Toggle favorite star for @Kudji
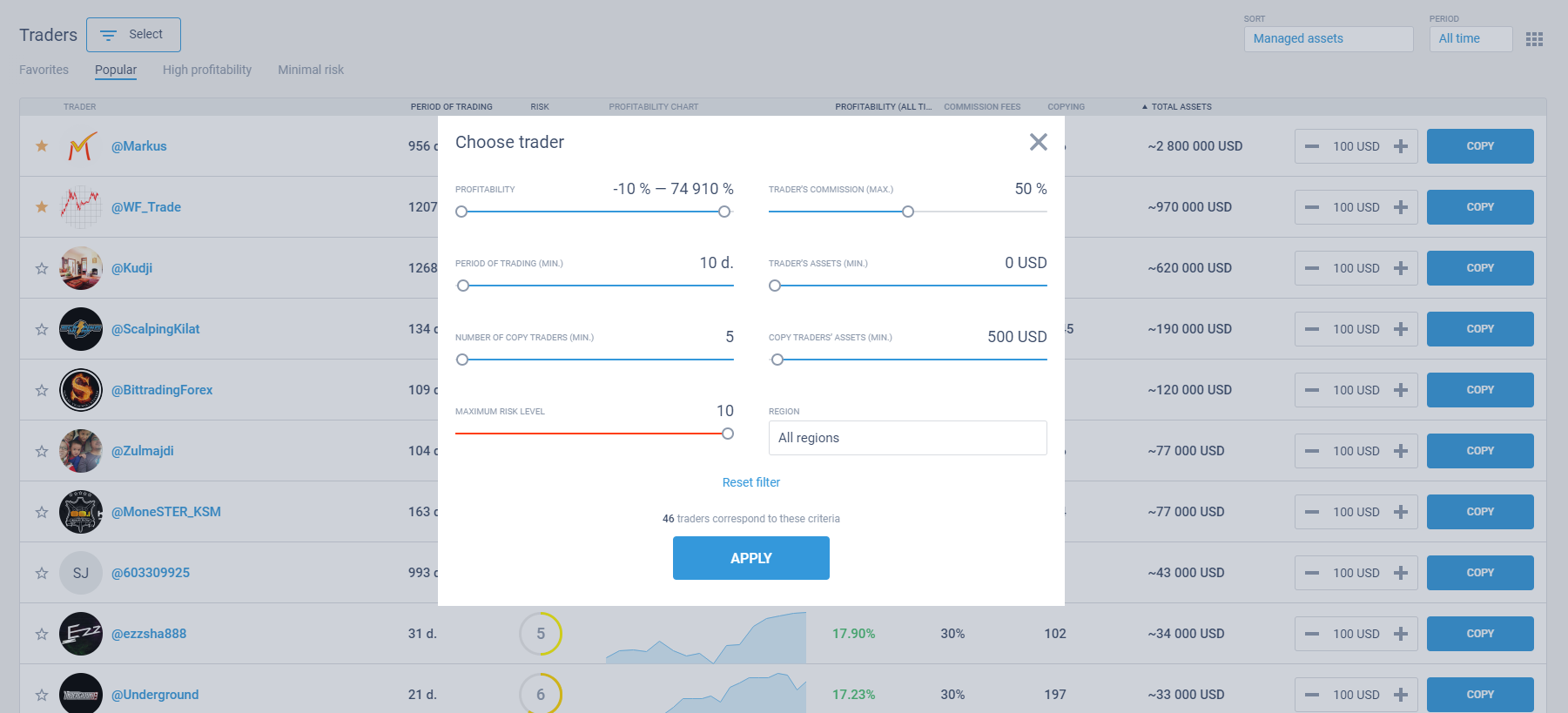Viewport: 1568px width, 713px height. coord(42,268)
